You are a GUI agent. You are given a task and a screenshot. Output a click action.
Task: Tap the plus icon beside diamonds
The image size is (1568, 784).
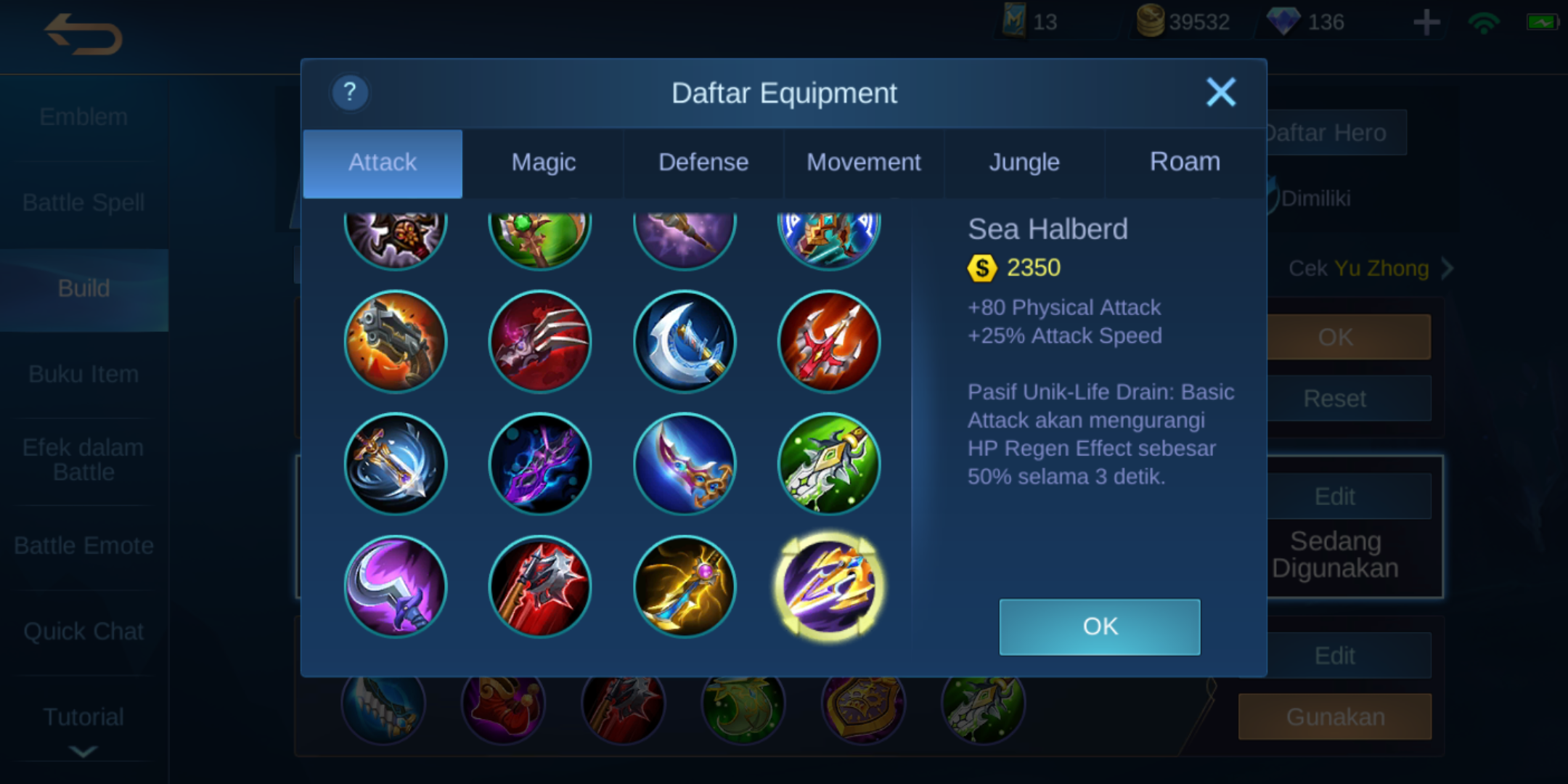1426,23
